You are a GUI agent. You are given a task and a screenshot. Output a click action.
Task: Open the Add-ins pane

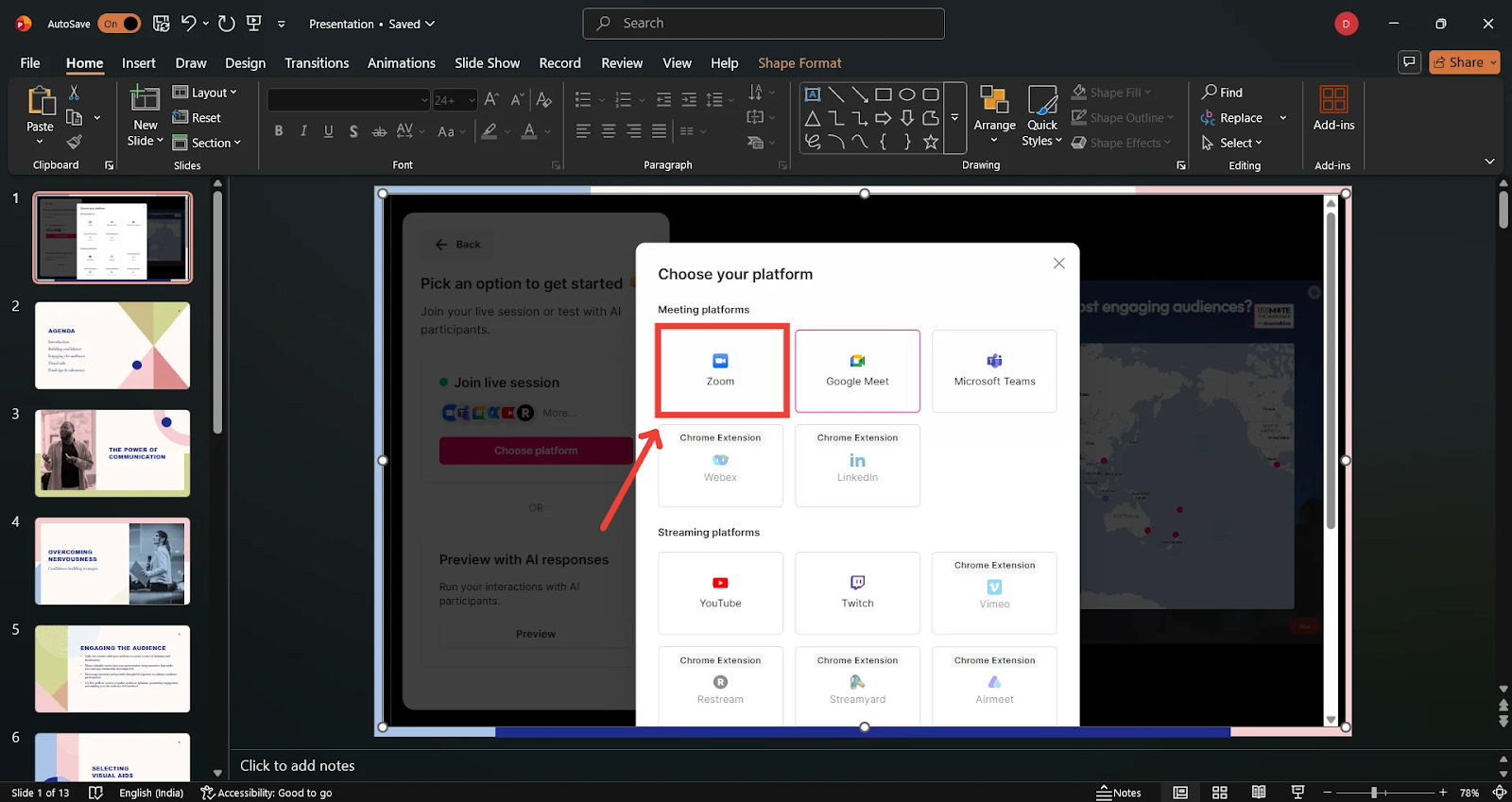click(x=1333, y=108)
